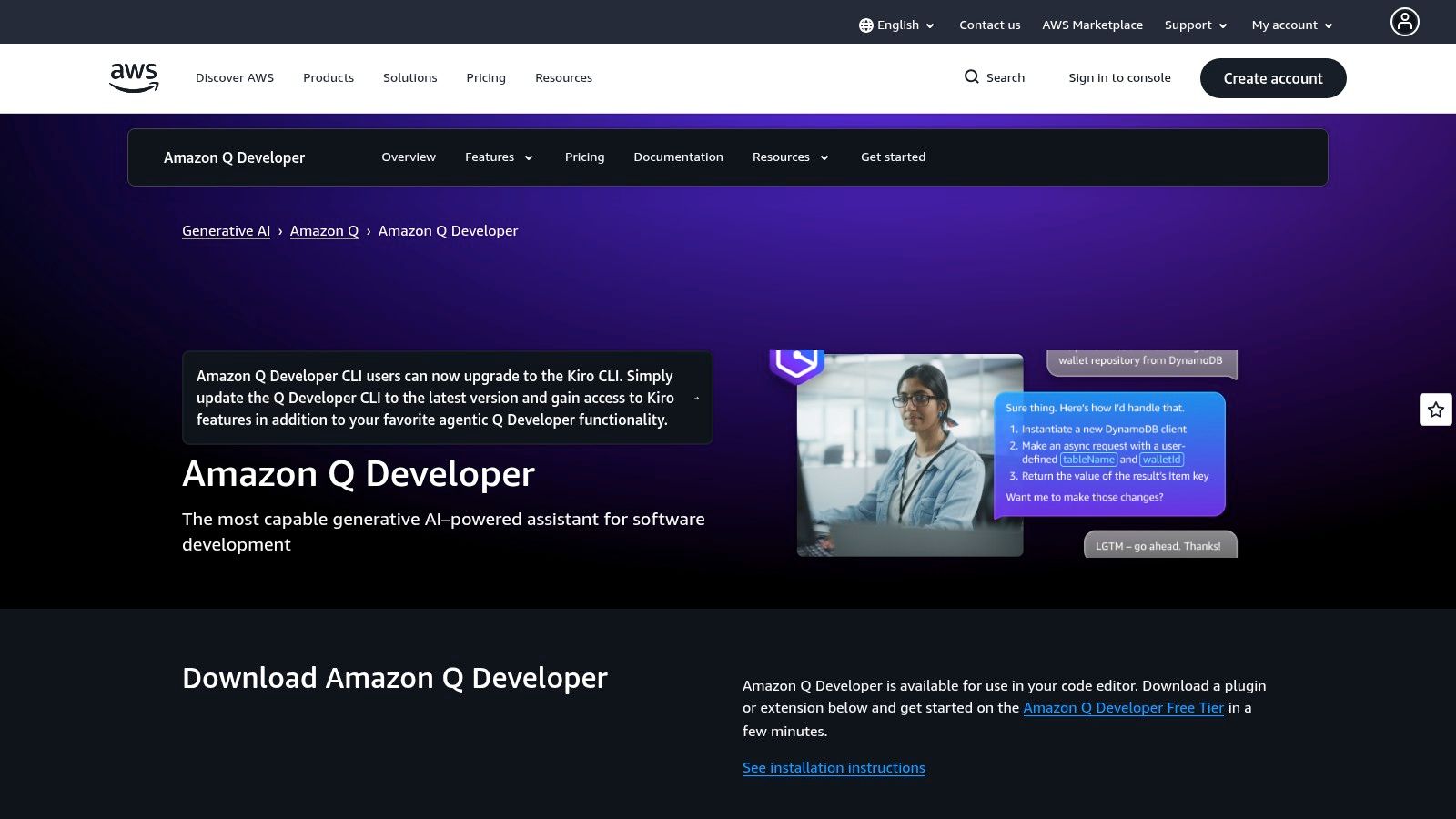
Task: Click the Amazon Q shield icon in the illustration
Action: coord(796,364)
